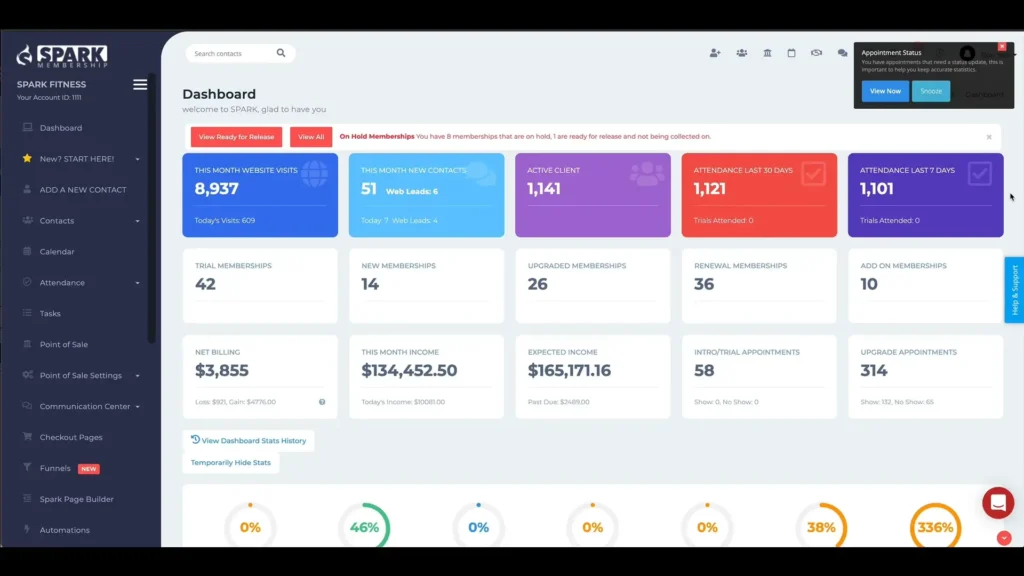Click the bank building icon in top toolbar
The height and width of the screenshot is (576, 1024).
click(767, 53)
